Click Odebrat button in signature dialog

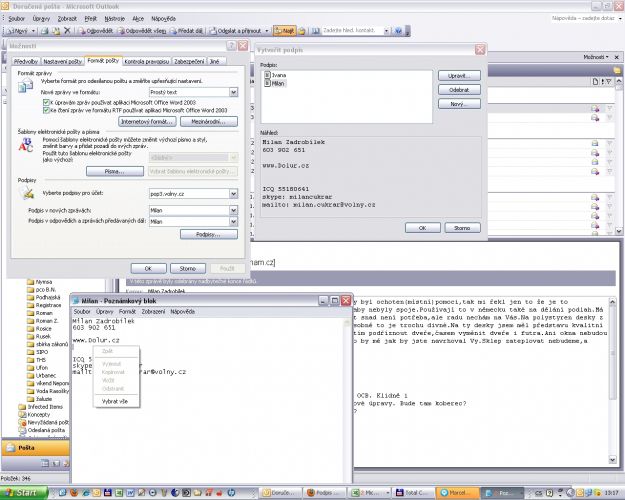[459, 90]
